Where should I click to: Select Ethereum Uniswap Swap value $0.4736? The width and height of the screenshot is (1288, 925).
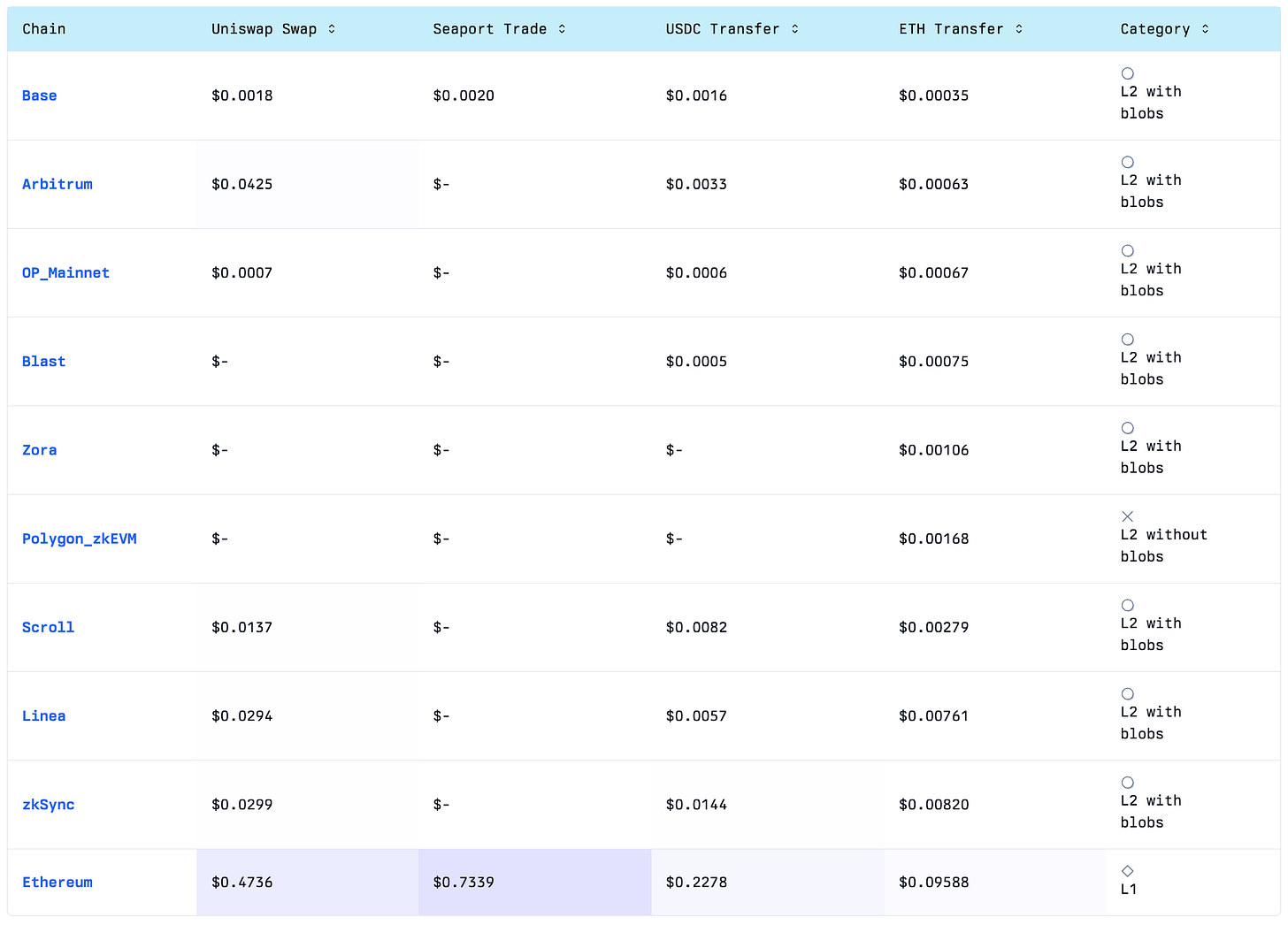(x=242, y=883)
